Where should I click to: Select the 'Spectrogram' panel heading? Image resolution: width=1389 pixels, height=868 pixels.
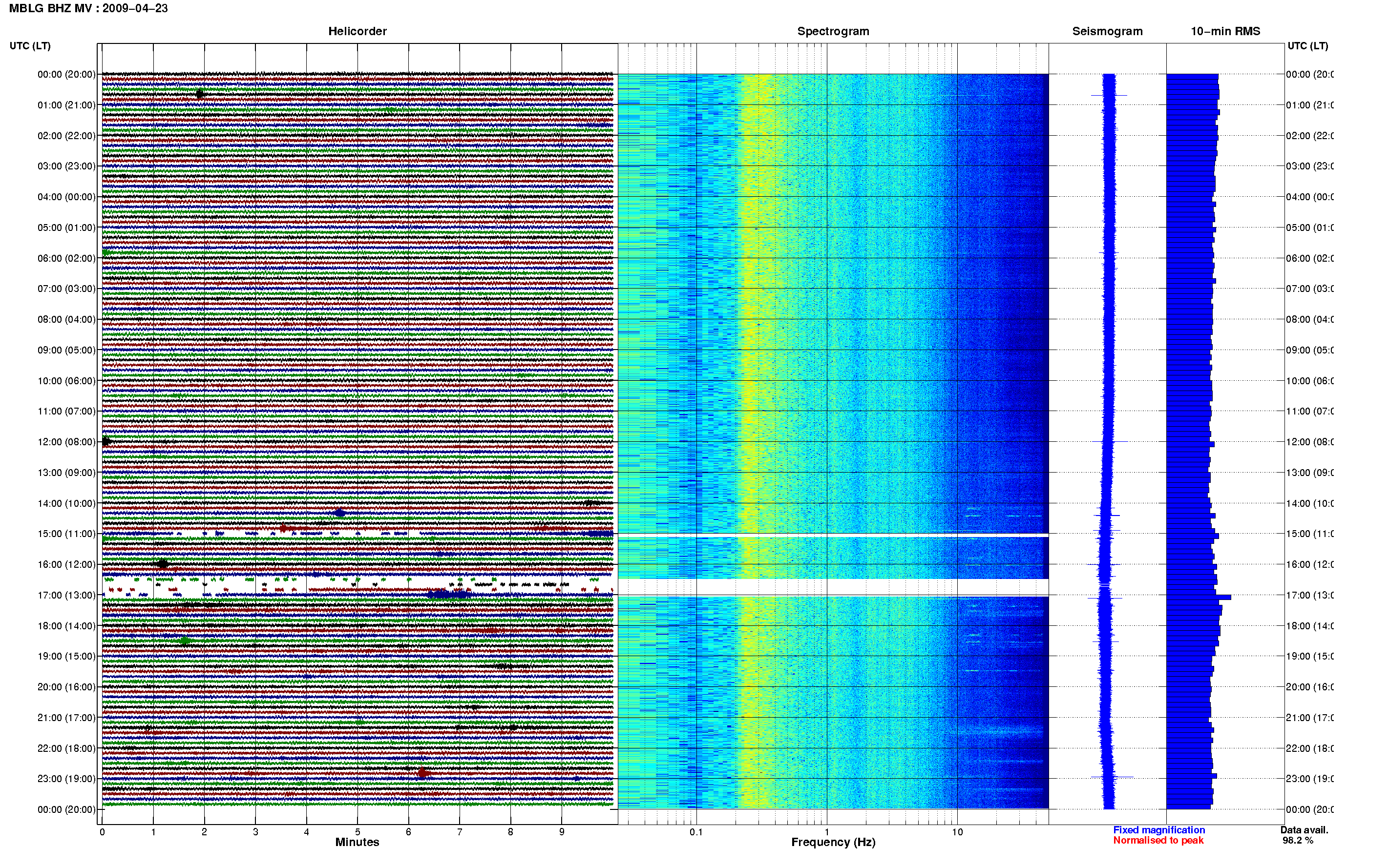pos(833,31)
